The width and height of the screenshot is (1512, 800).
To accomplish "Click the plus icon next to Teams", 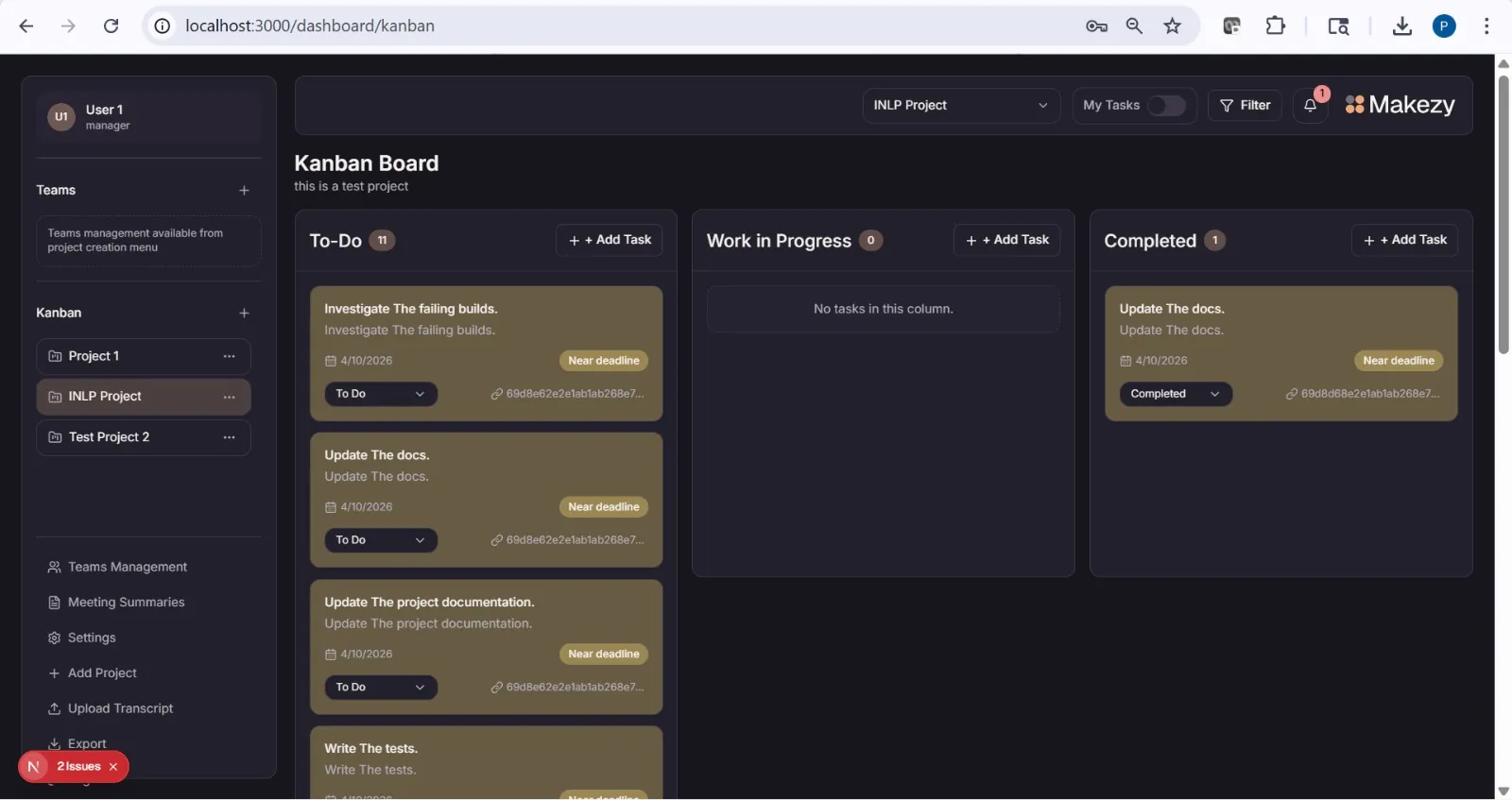I will tap(244, 191).
